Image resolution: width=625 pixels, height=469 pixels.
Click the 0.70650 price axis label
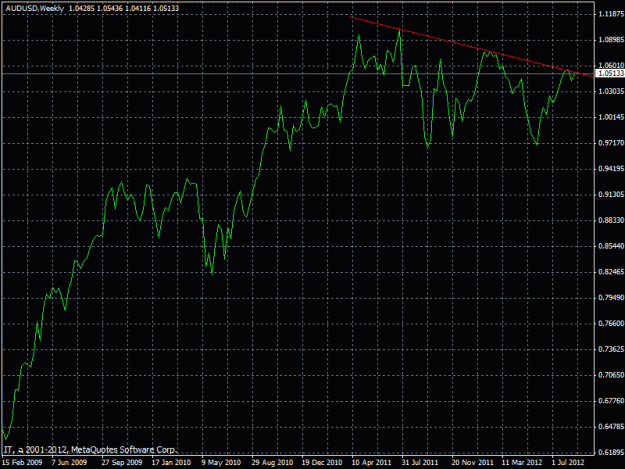[x=611, y=375]
